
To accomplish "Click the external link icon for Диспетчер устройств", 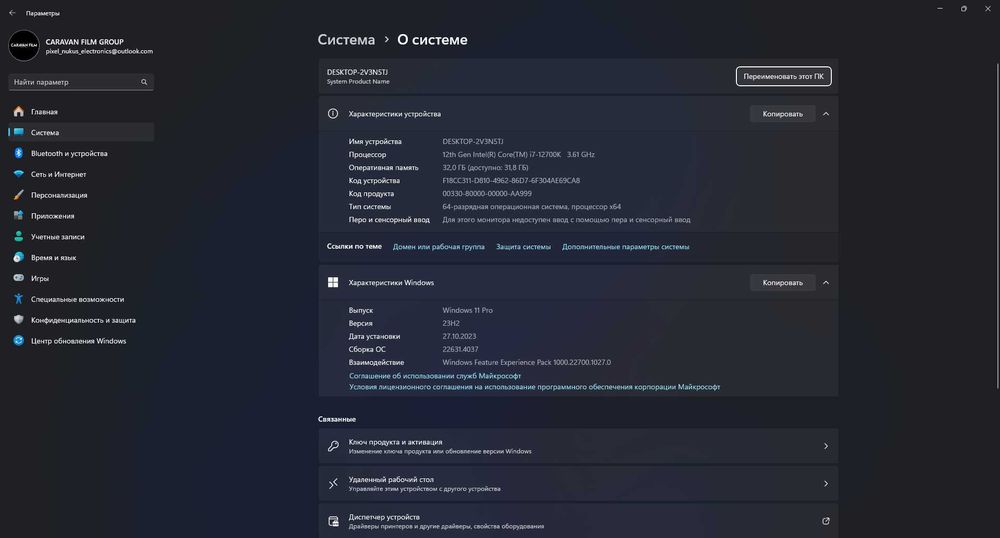I will (x=826, y=521).
